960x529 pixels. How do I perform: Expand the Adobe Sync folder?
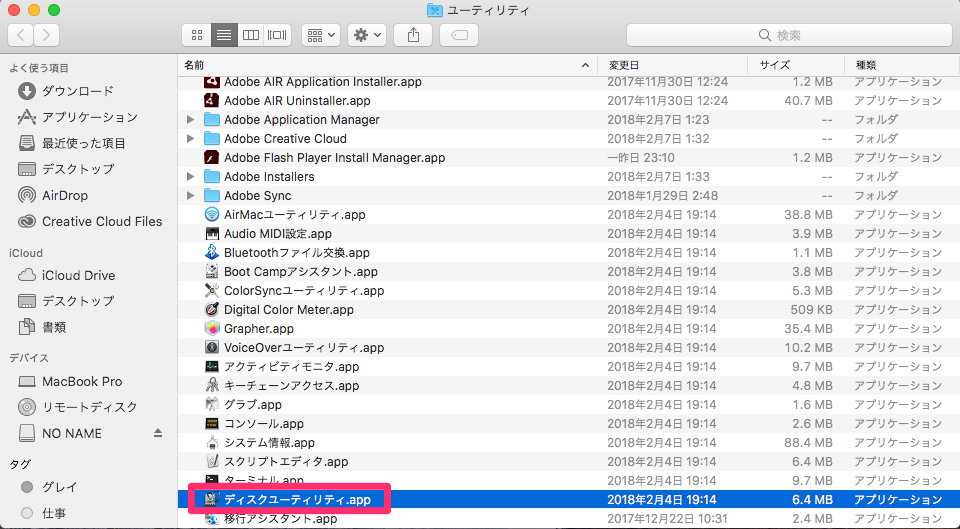(190, 195)
